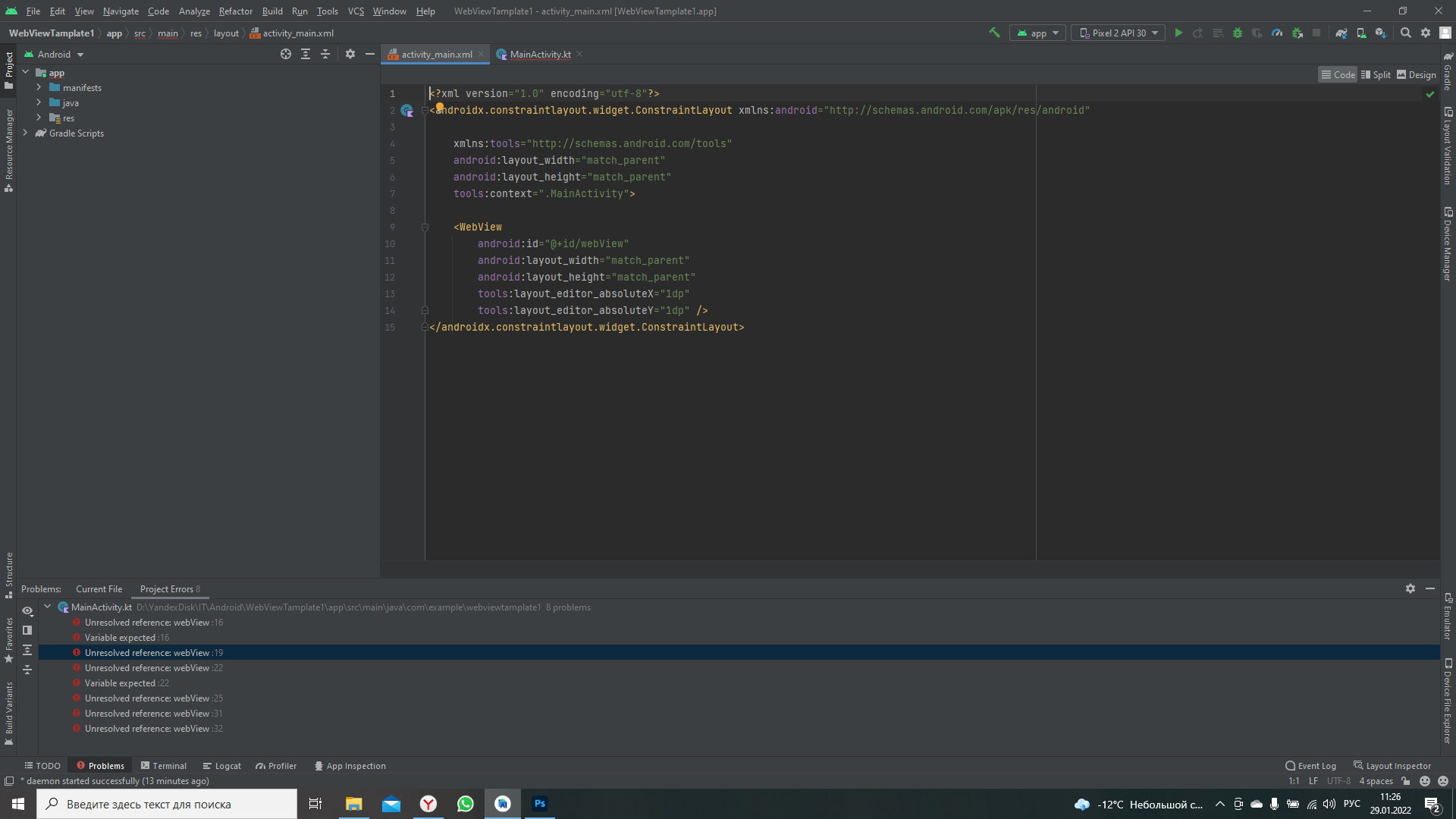Toggle the Project tool window sidebar button

pos(8,70)
